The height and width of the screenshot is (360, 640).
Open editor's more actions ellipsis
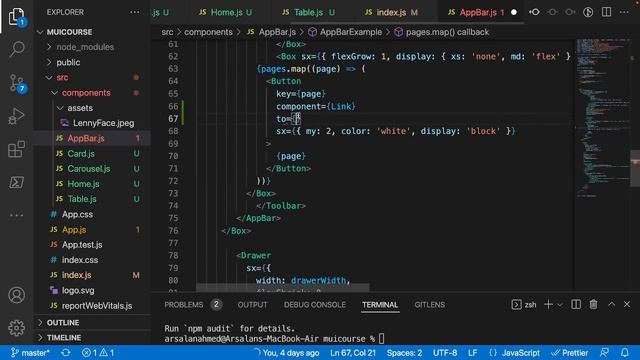[x=624, y=12]
